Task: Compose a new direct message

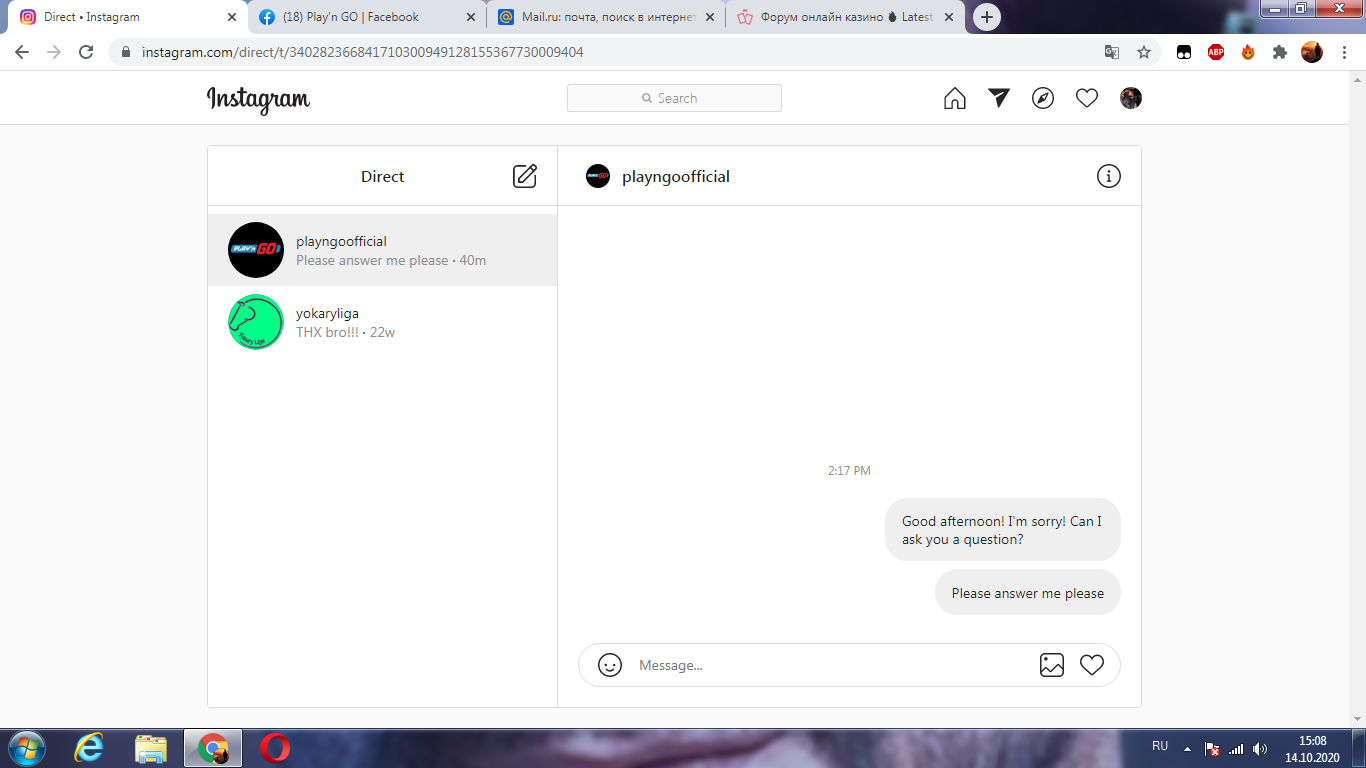Action: pyautogui.click(x=525, y=176)
